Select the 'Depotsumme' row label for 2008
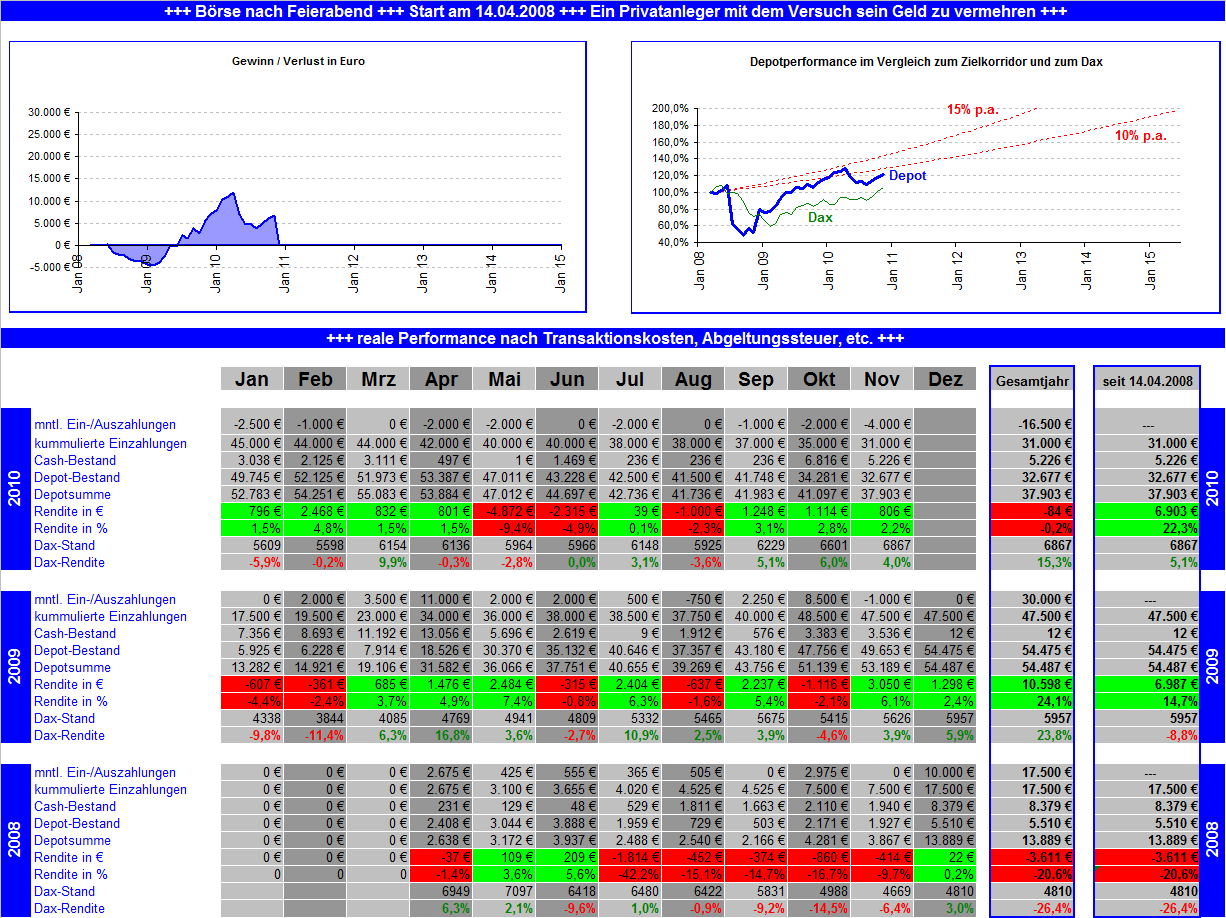The image size is (1226, 918). point(72,840)
